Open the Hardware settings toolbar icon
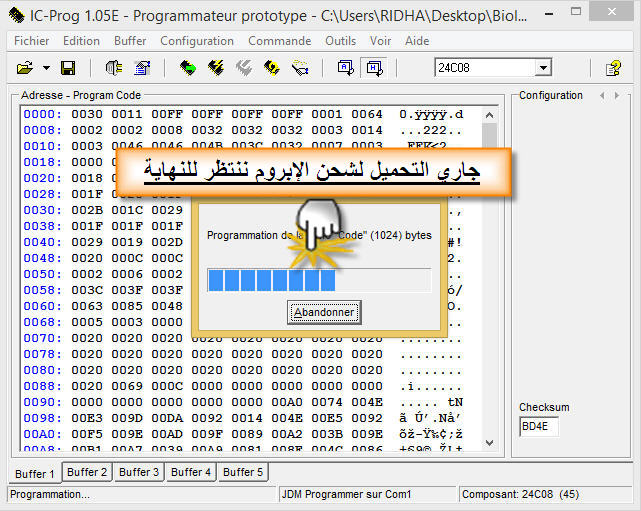The image size is (641, 511). click(113, 68)
